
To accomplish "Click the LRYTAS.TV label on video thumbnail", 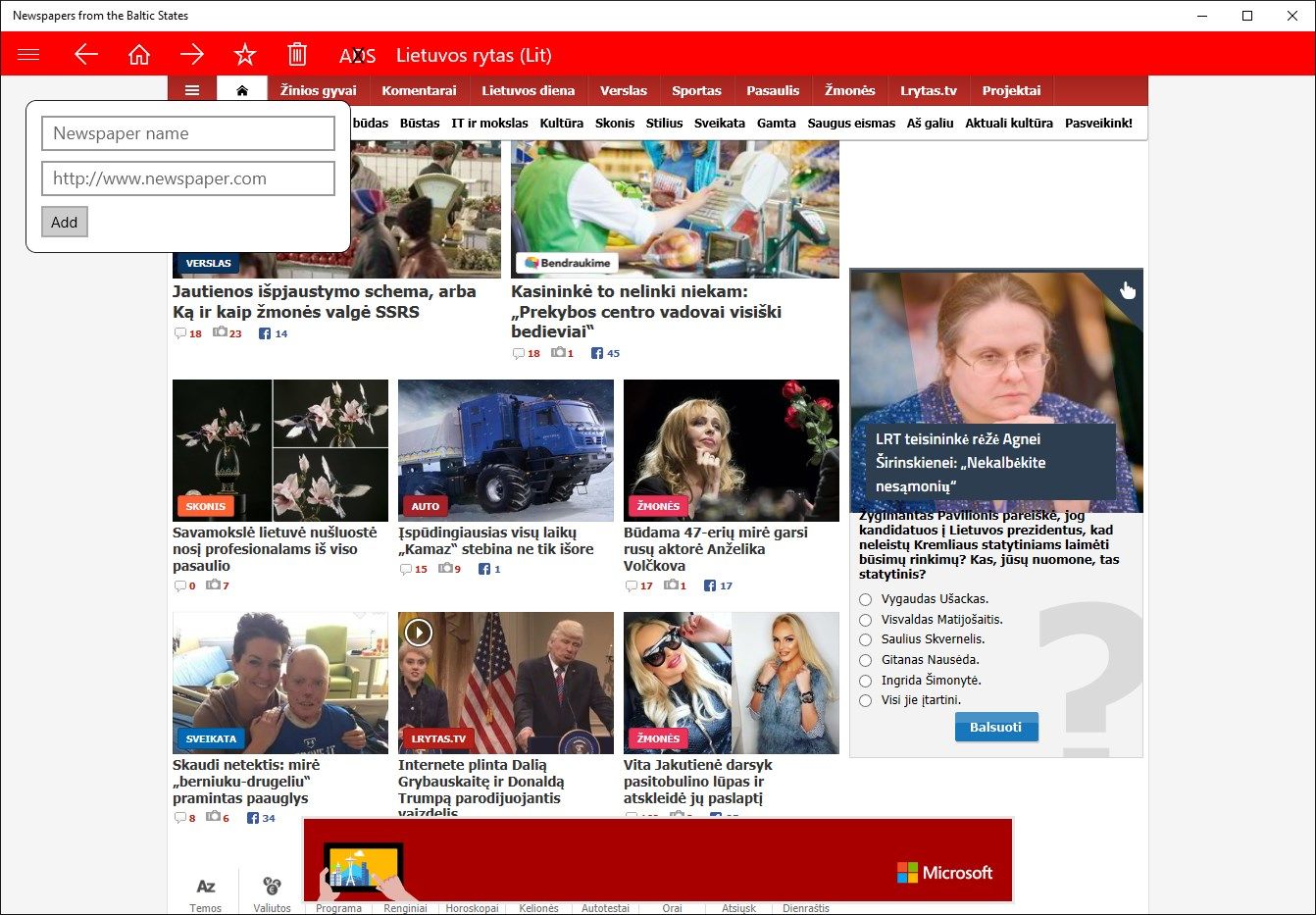I will click(438, 738).
